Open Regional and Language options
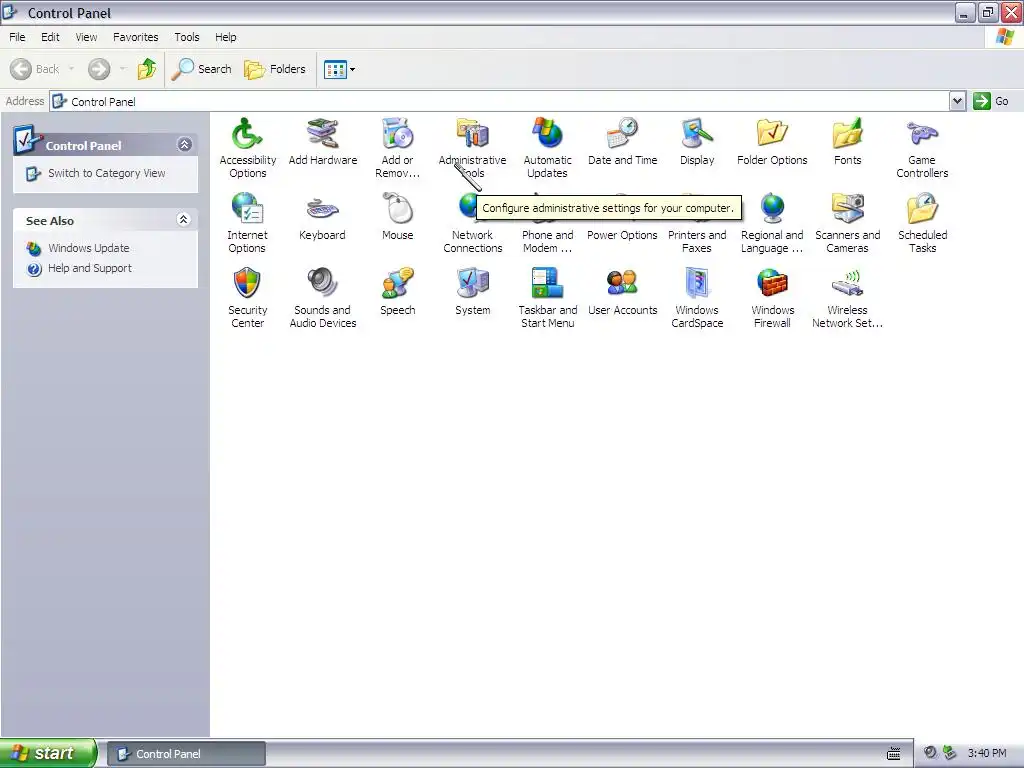The image size is (1024, 768). coord(772,223)
